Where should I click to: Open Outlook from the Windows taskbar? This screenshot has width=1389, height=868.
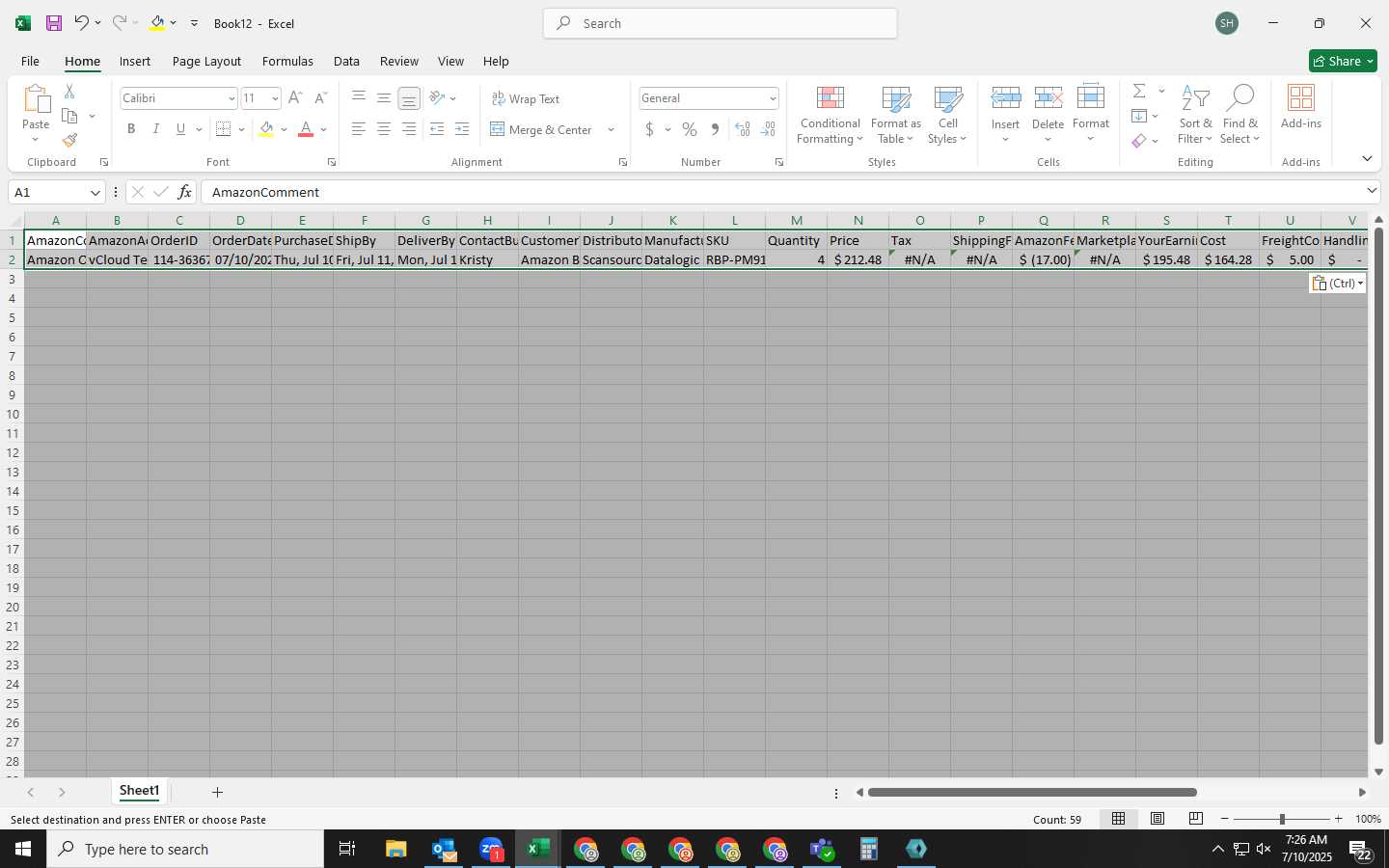(444, 849)
